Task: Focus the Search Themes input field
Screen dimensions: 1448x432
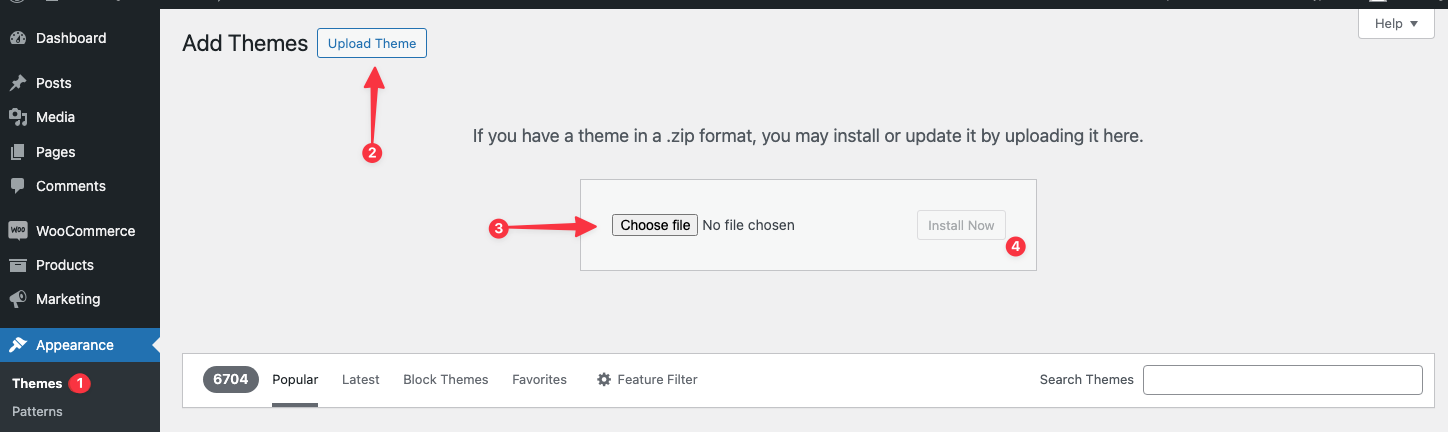Action: click(x=1282, y=380)
